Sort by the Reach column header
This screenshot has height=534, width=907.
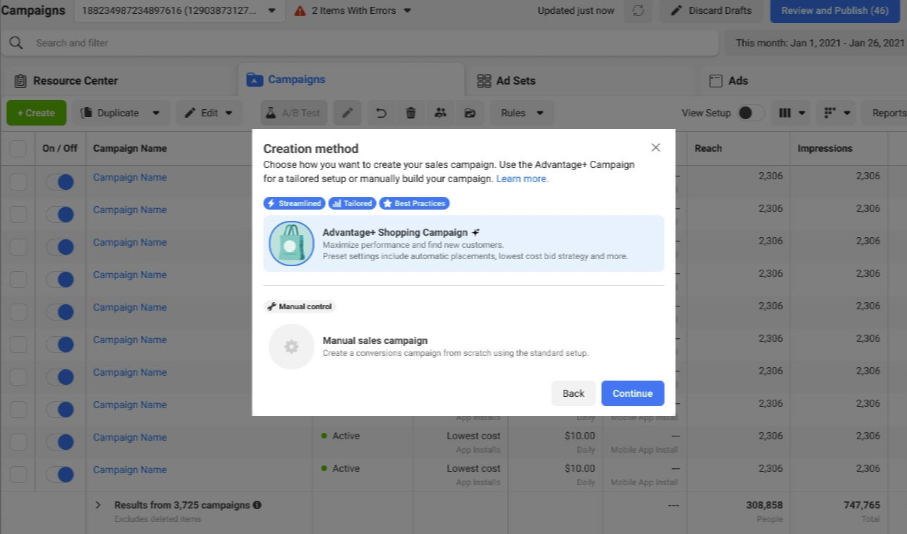click(x=708, y=149)
